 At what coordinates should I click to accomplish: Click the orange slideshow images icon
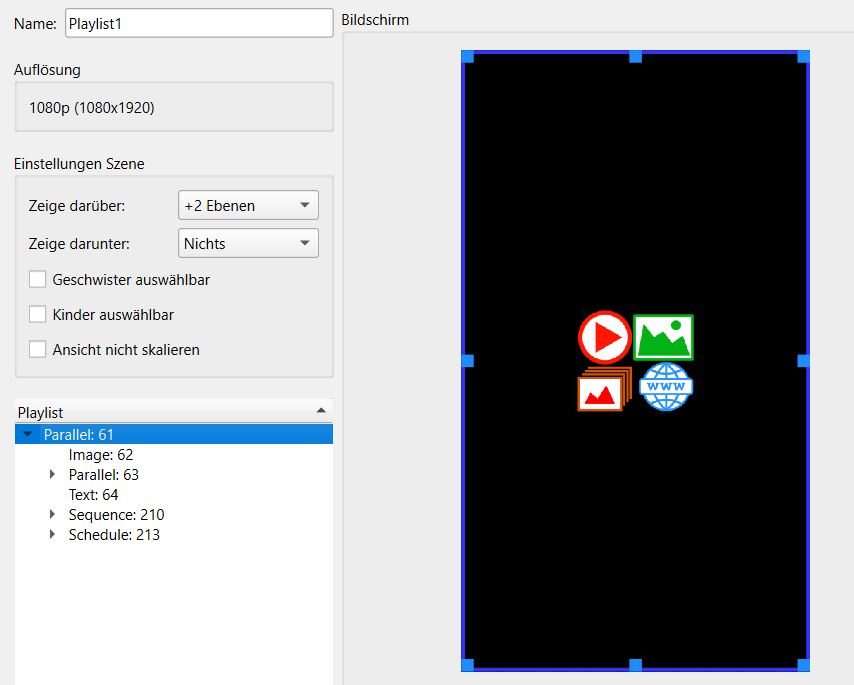pos(605,390)
